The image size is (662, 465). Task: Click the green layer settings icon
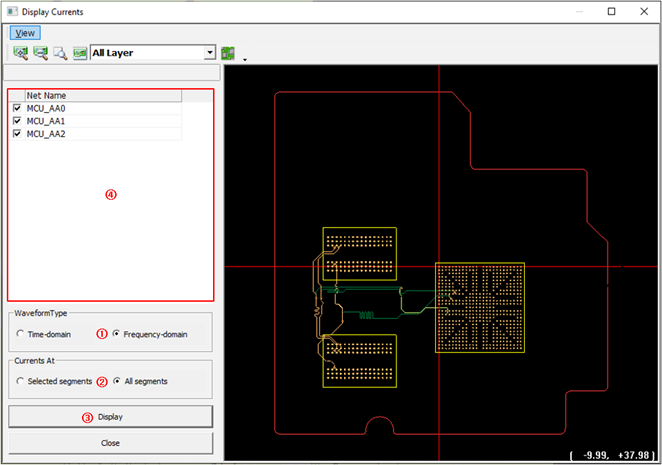tap(228, 53)
